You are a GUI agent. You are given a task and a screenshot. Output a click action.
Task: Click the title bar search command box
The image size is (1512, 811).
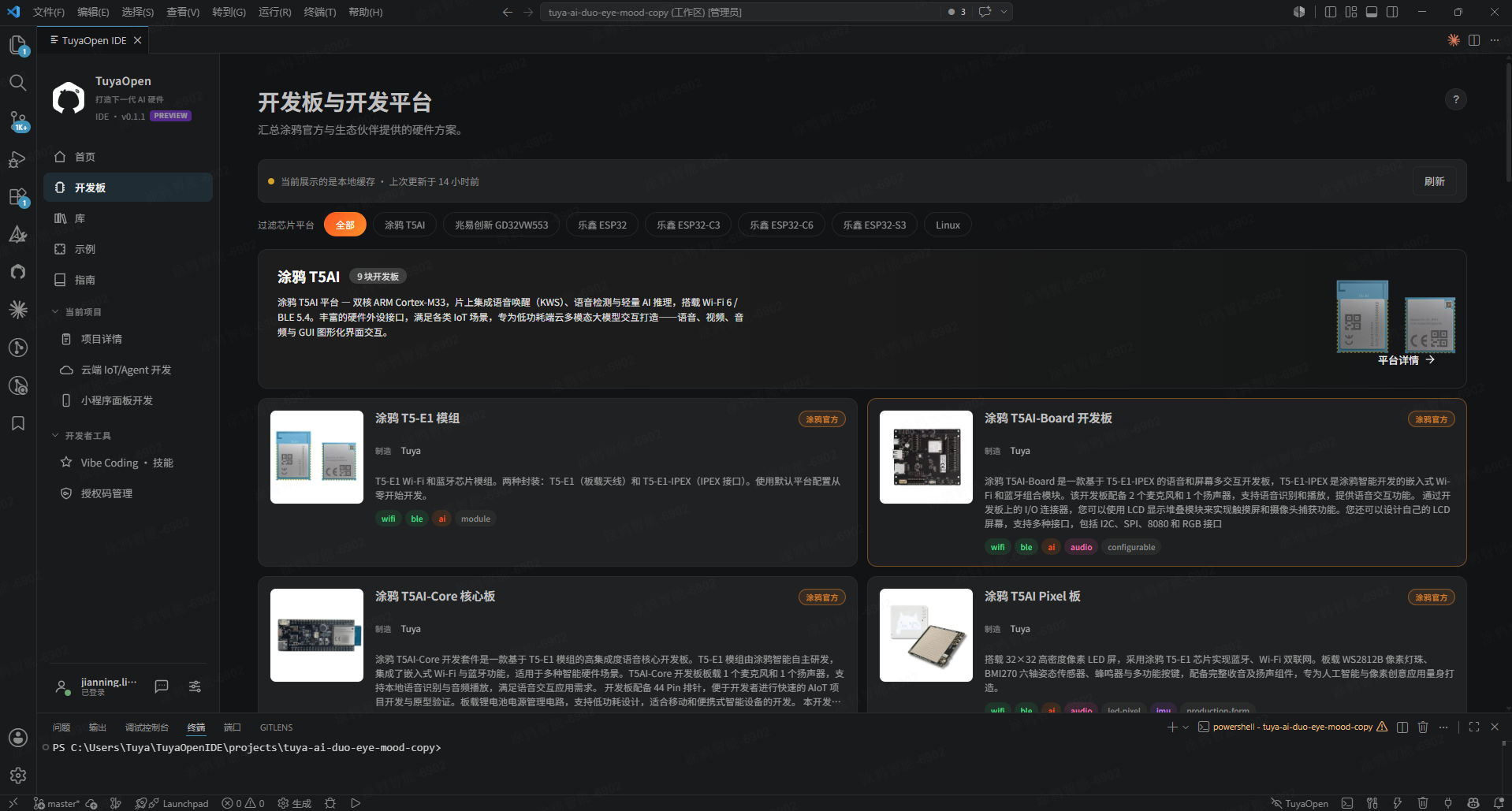pos(740,12)
